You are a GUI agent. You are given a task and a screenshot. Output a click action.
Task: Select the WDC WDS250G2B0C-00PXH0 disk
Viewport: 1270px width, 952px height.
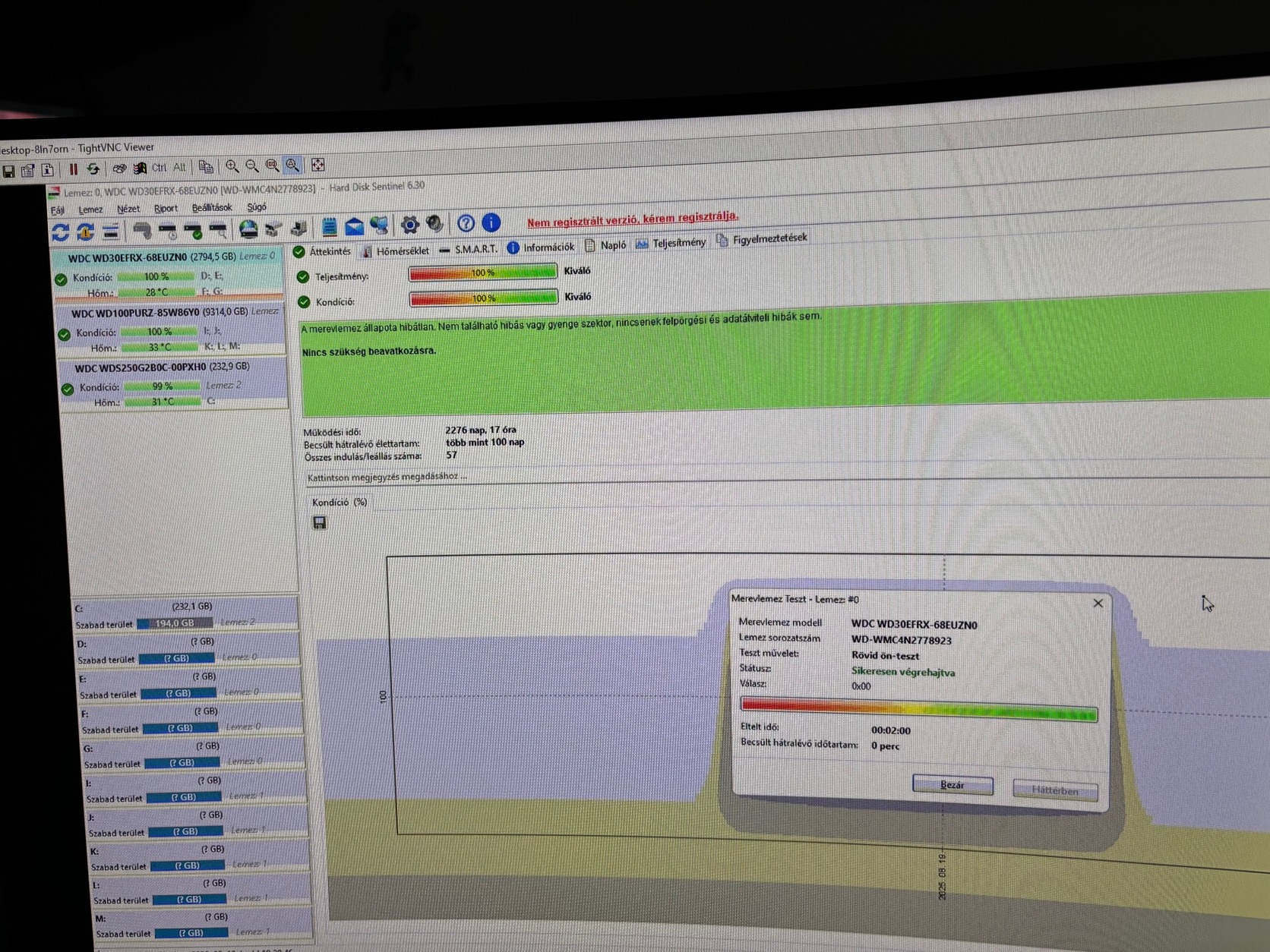174,384
